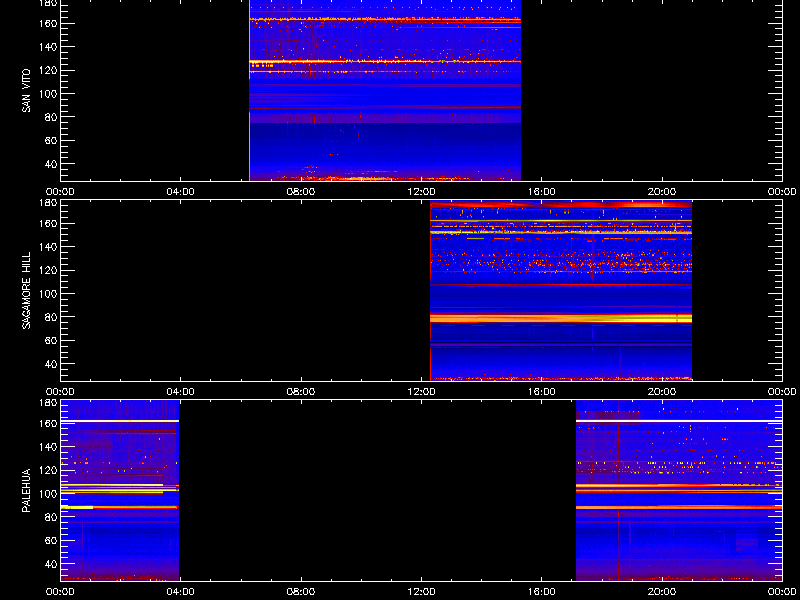Select the 140 tick label on PALEHUA axis
This screenshot has height=600, width=800.
48,447
